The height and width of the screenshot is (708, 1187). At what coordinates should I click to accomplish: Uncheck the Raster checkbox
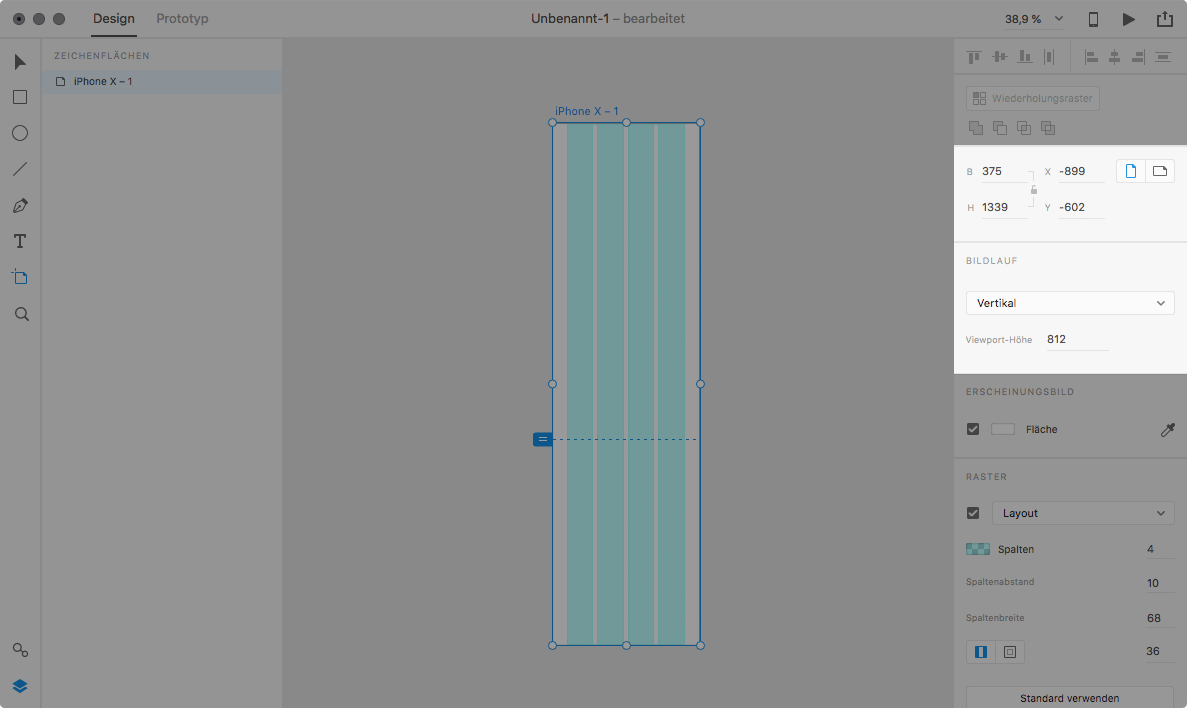coord(972,512)
